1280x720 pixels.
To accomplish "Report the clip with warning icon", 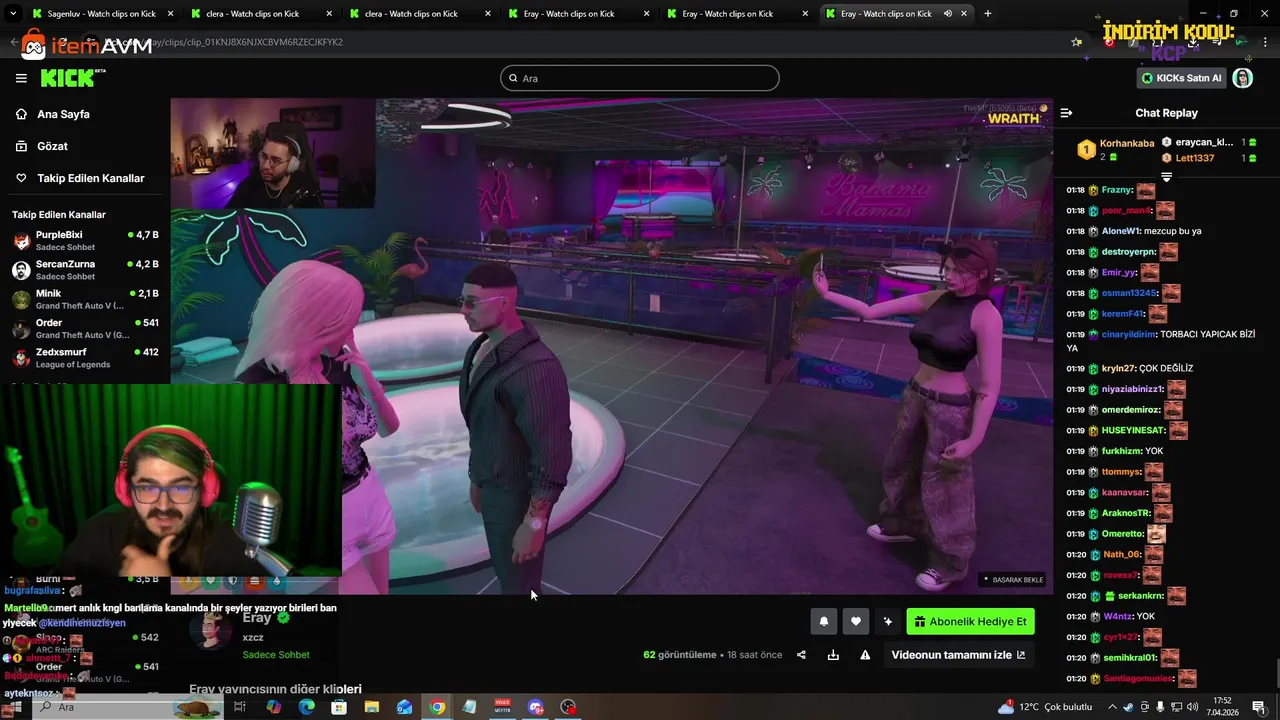I will tap(865, 655).
